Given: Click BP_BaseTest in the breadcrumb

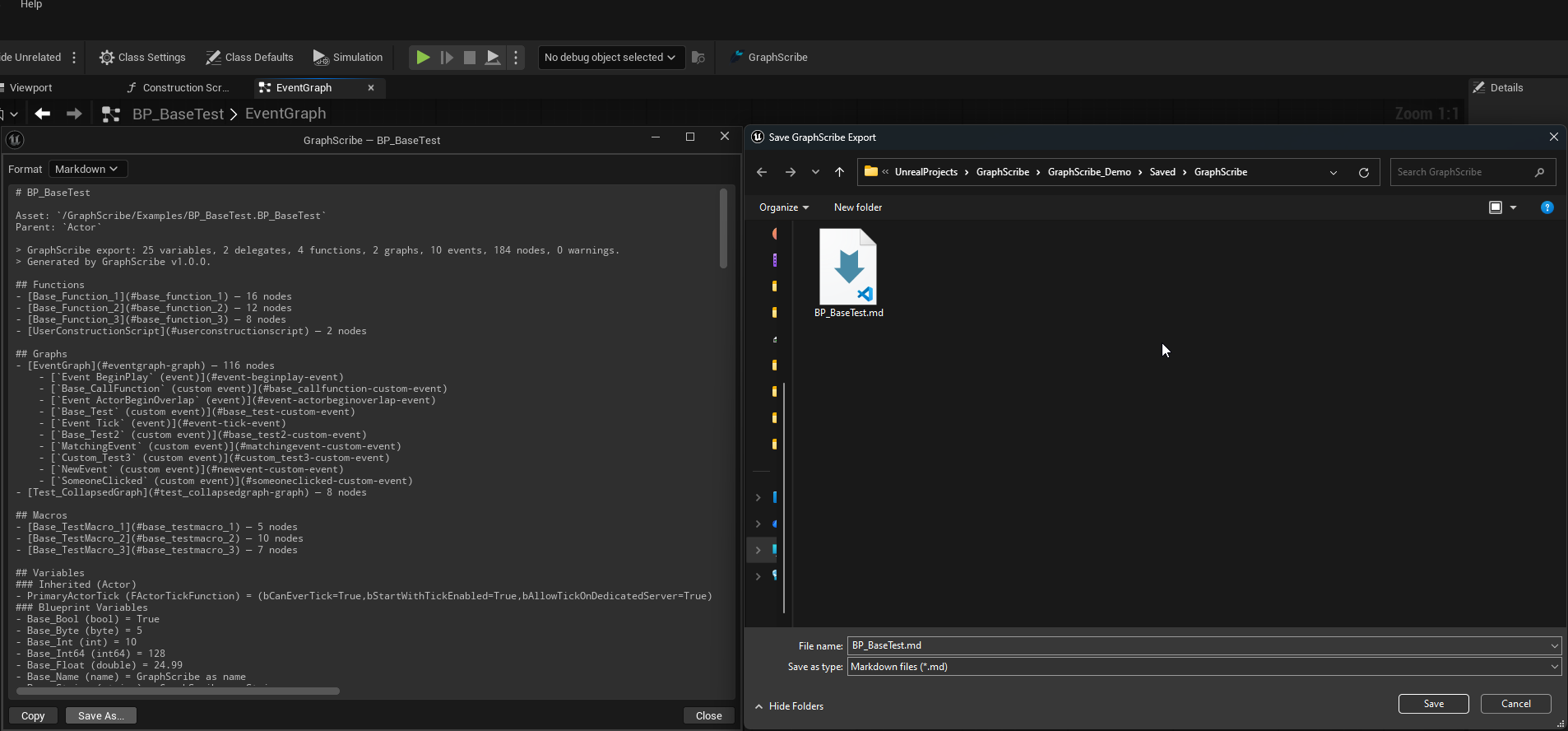Looking at the screenshot, I should click(x=178, y=114).
